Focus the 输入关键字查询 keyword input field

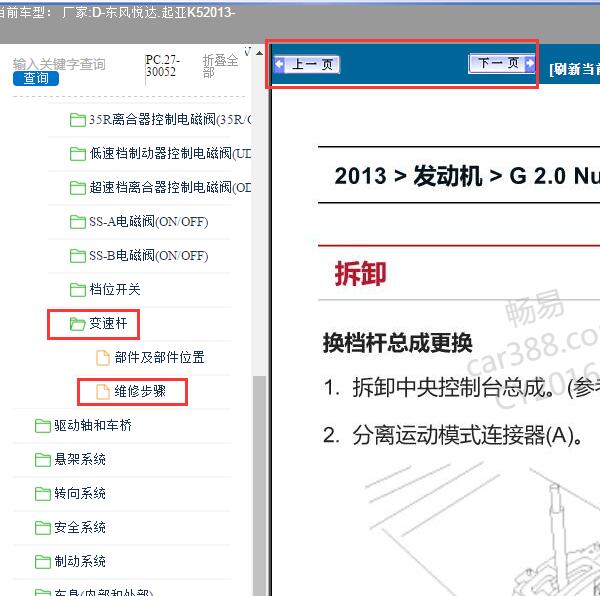[59, 64]
